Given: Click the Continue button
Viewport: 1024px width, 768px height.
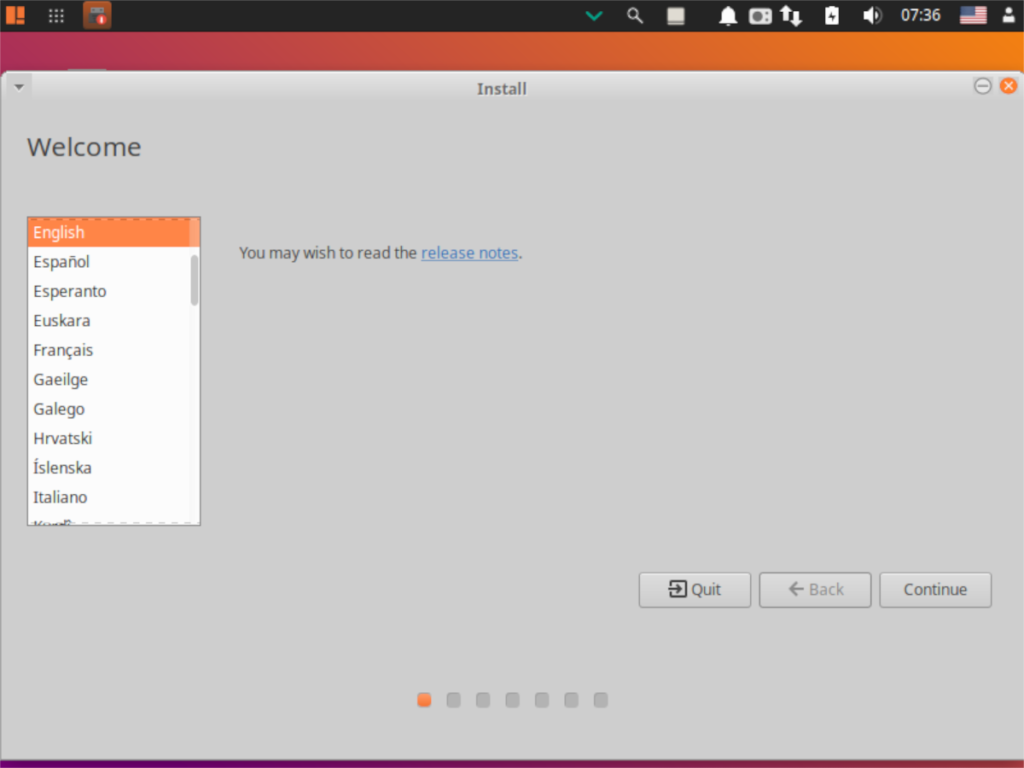Looking at the screenshot, I should click(934, 589).
